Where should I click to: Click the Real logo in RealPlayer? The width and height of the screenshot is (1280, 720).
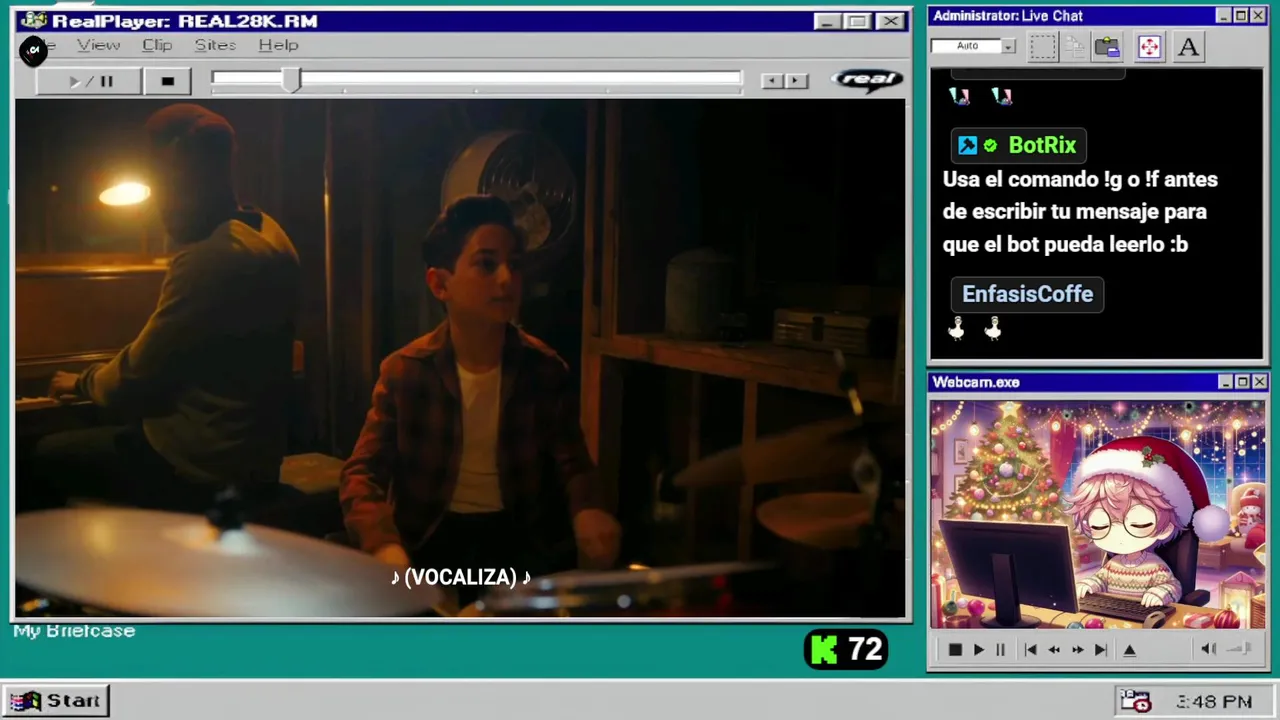(x=867, y=80)
